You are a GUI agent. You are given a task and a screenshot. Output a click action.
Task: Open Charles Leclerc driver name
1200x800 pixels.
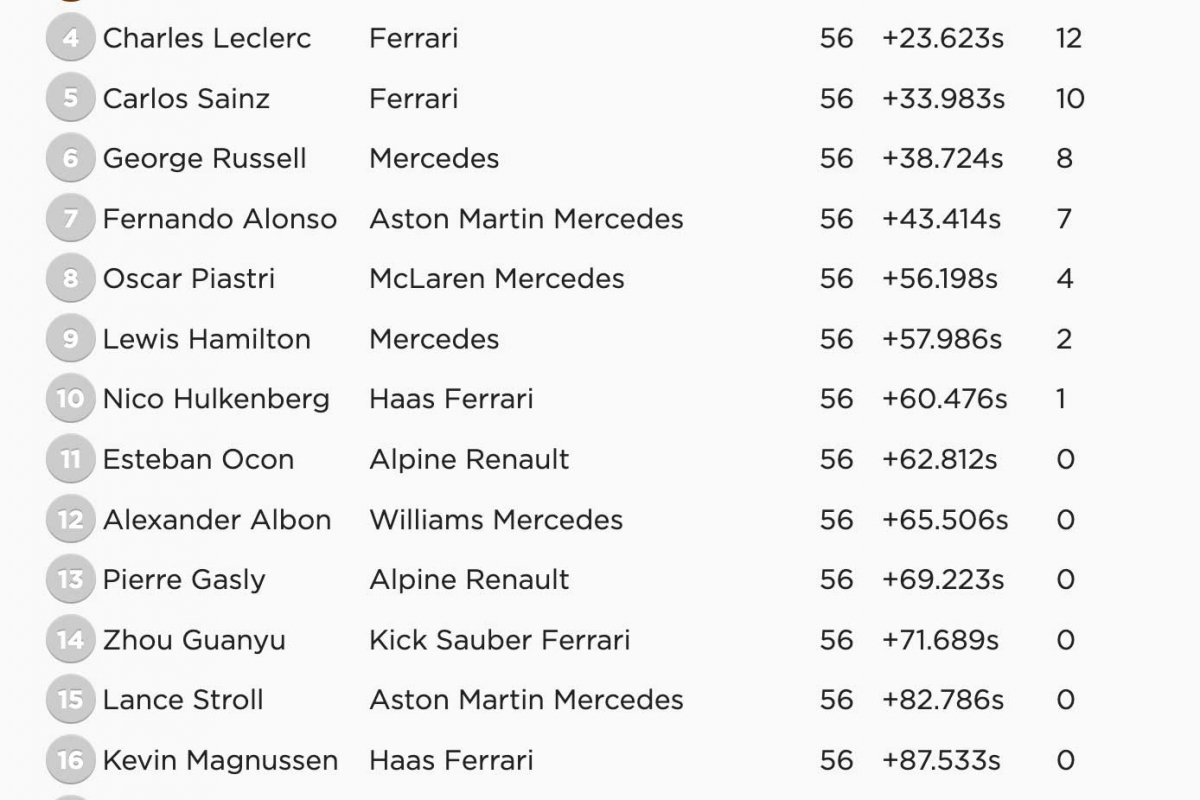click(207, 39)
